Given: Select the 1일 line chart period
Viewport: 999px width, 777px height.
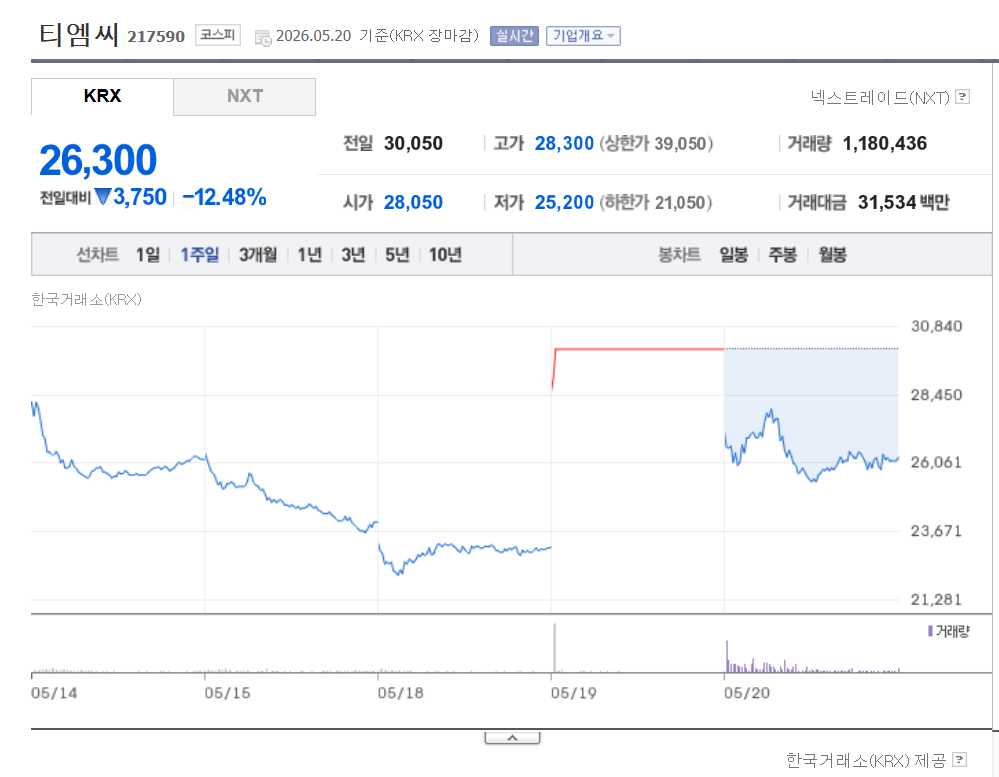Looking at the screenshot, I should point(148,255).
